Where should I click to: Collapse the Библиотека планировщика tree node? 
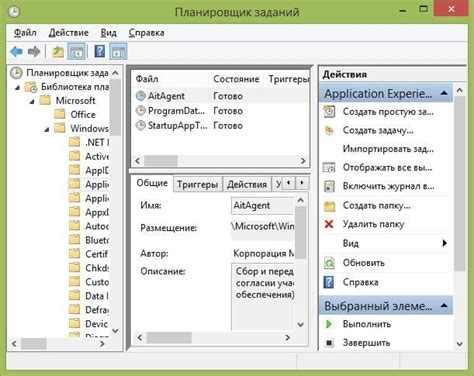[18, 88]
